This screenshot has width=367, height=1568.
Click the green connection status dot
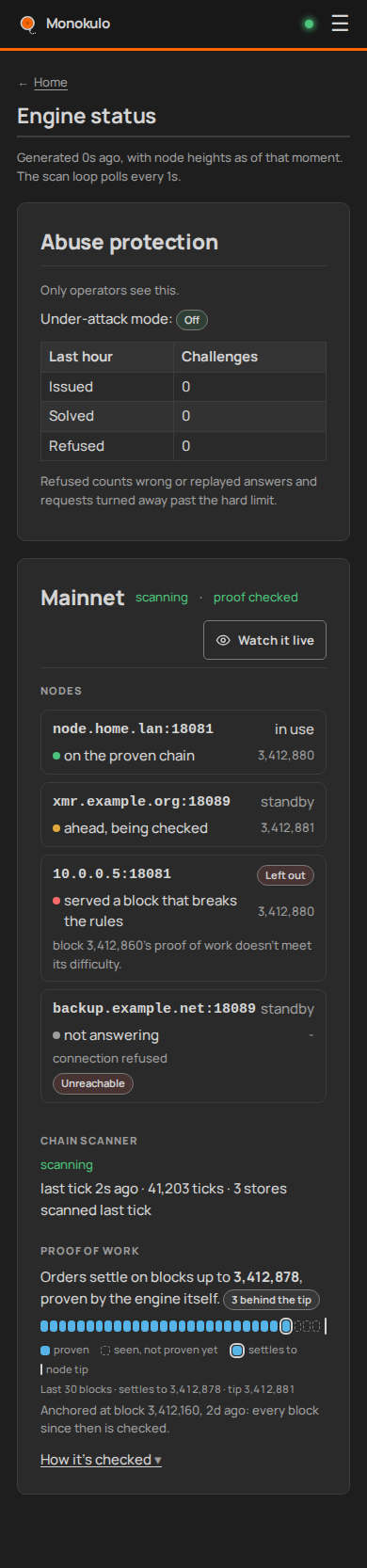coord(309,24)
